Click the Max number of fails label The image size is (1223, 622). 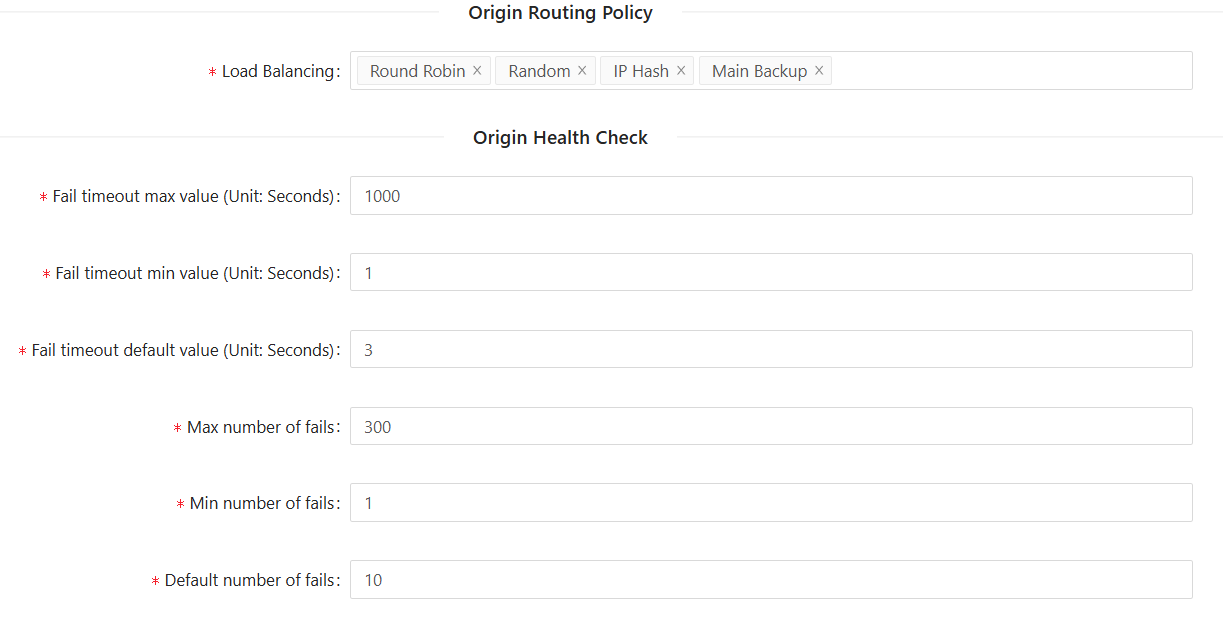pos(261,427)
